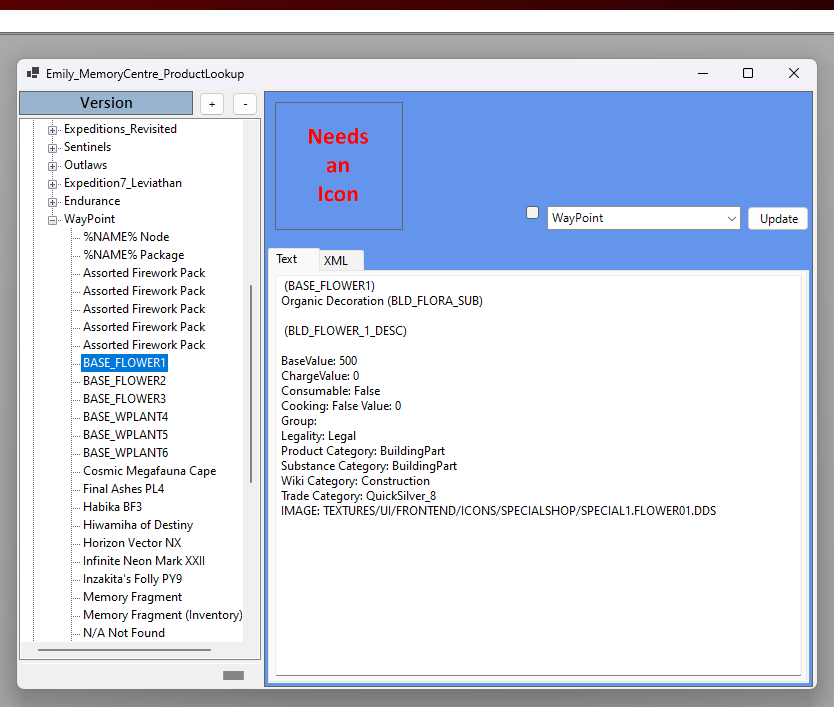Click the Update button
This screenshot has height=707, width=834.
(778, 219)
